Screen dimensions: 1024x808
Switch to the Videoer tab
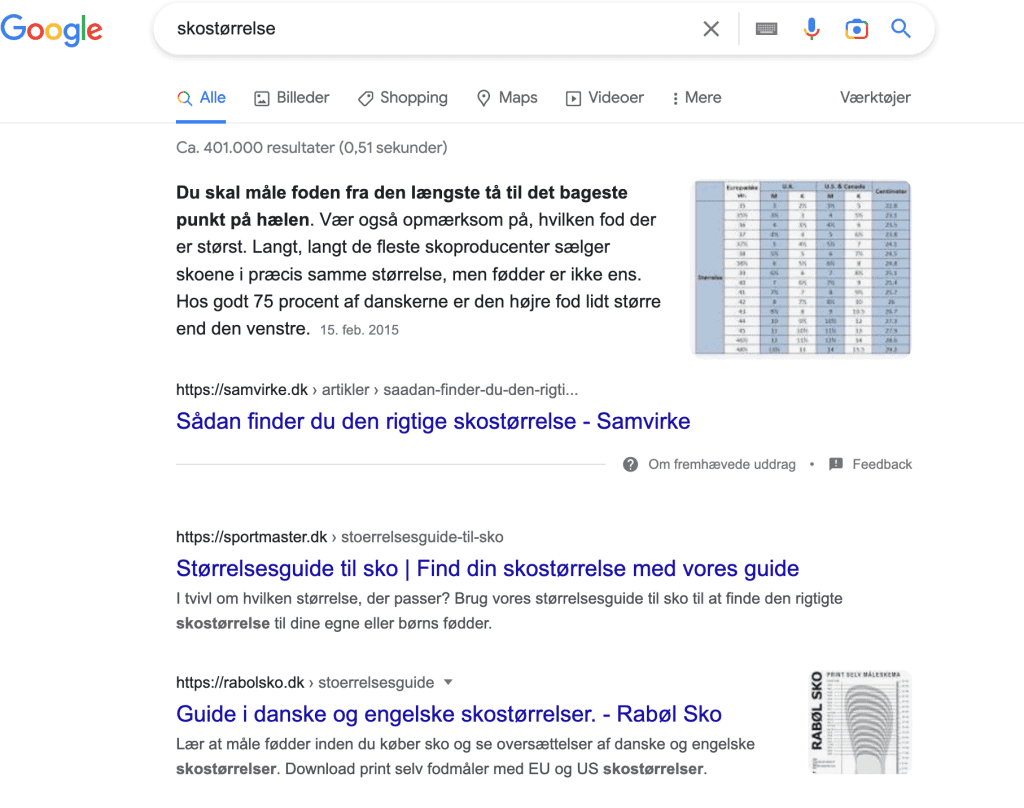point(605,98)
